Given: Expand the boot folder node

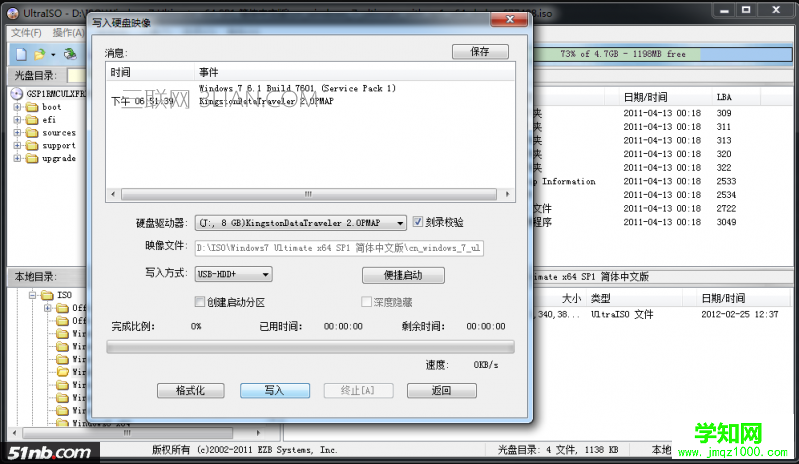Looking at the screenshot, I should click(17, 107).
